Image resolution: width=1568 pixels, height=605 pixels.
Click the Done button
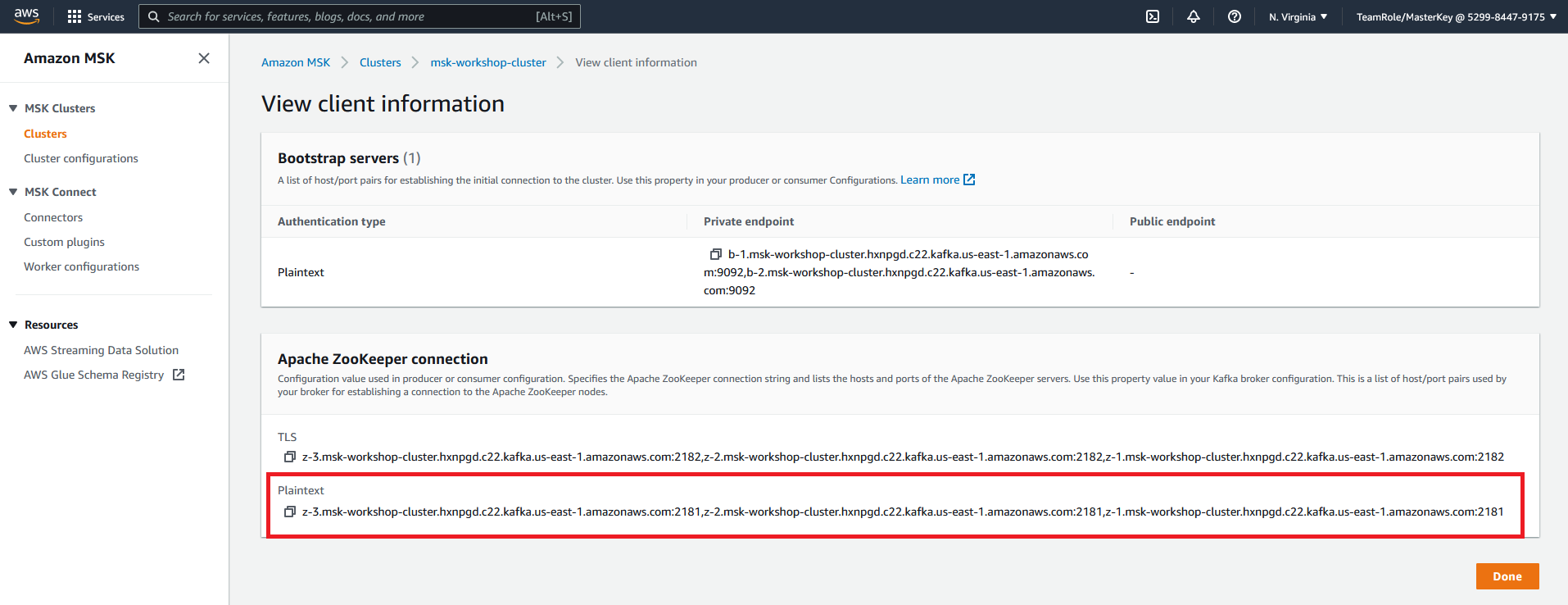[x=1507, y=576]
